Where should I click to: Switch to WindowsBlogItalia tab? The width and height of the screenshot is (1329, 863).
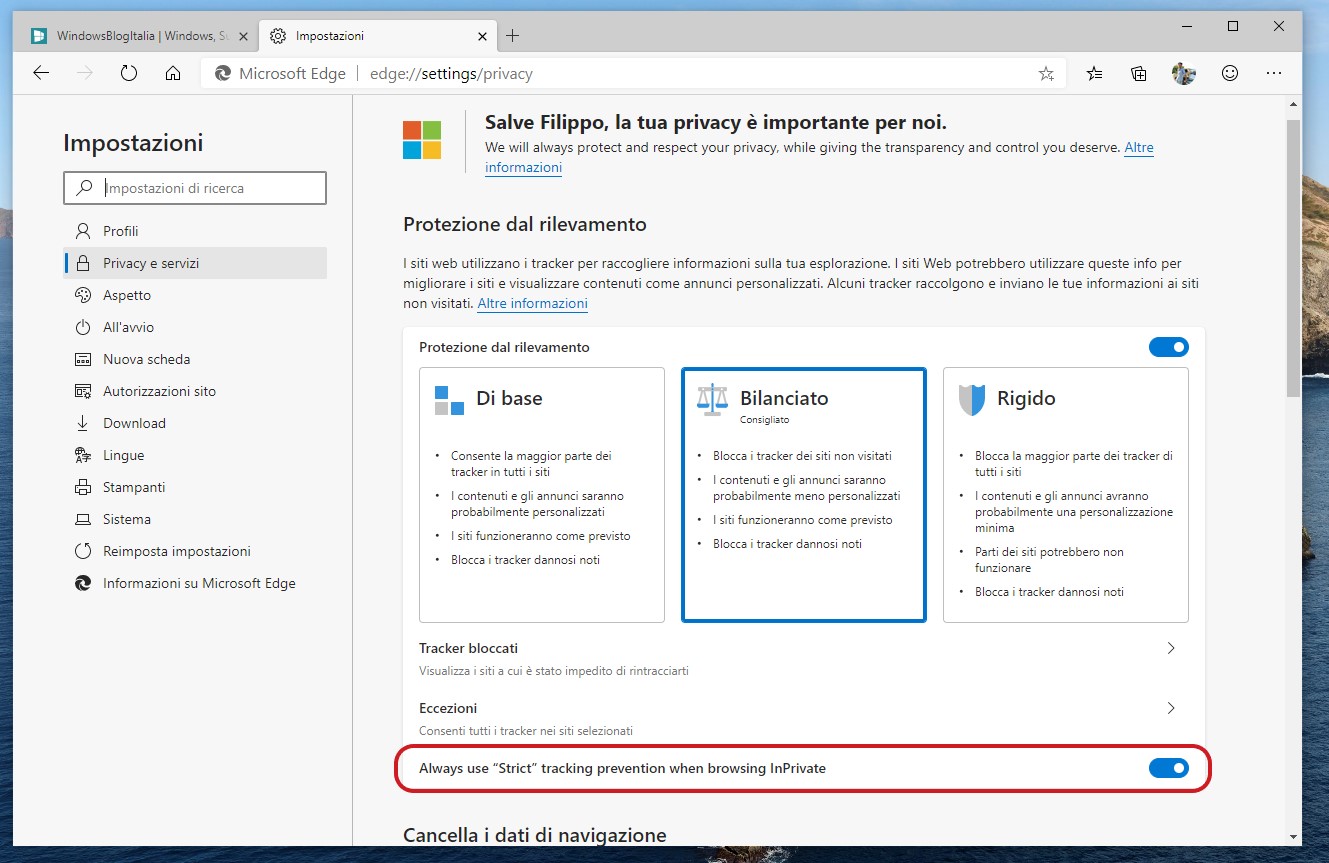(x=138, y=36)
